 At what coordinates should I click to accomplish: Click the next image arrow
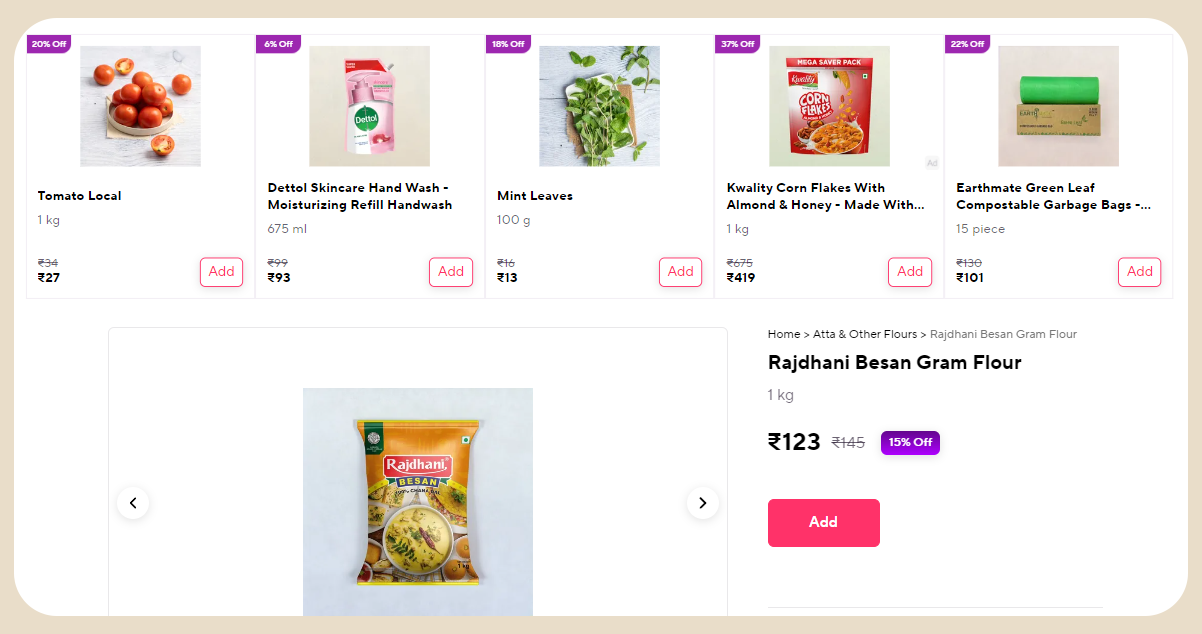(x=702, y=502)
